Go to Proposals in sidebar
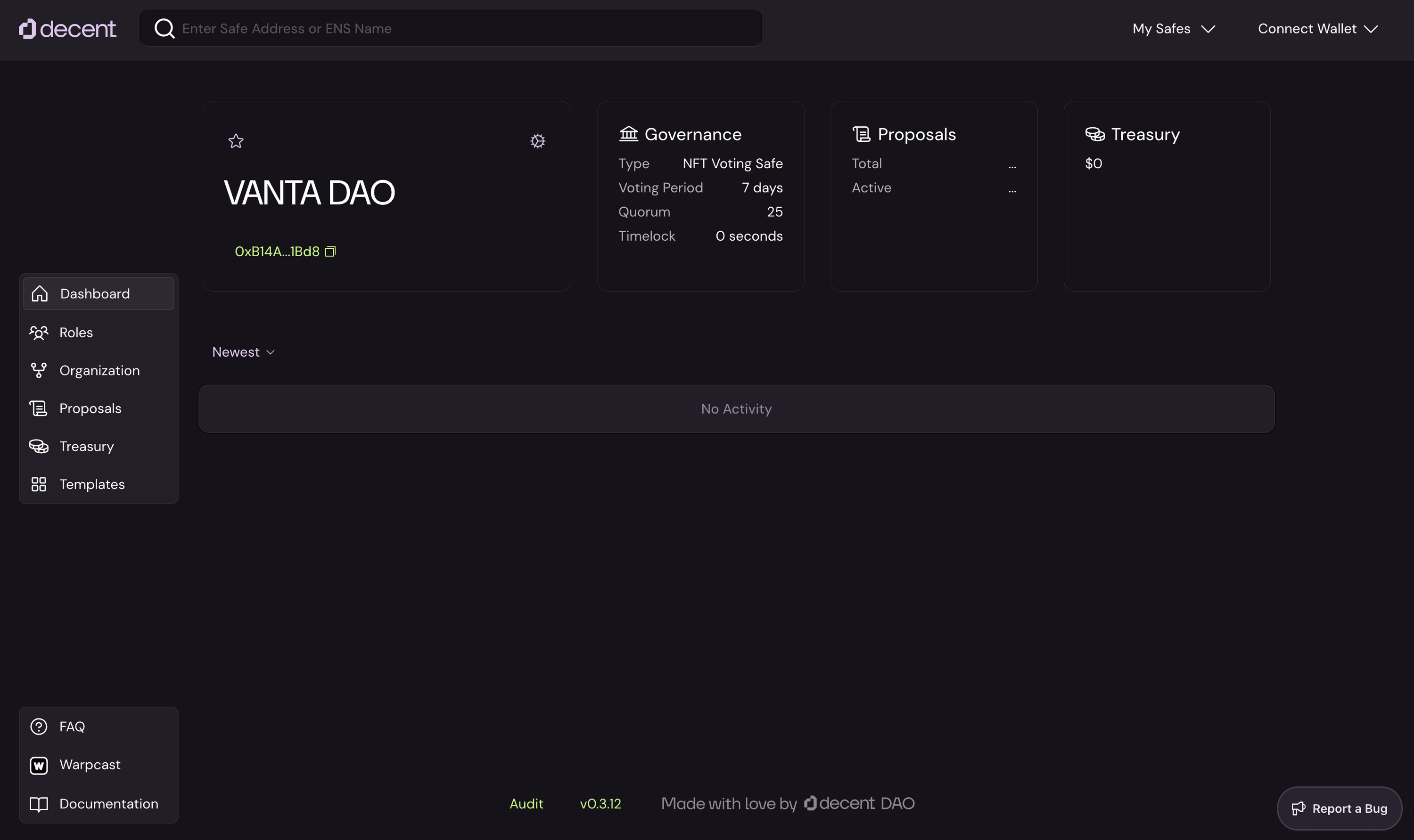 tap(90, 408)
